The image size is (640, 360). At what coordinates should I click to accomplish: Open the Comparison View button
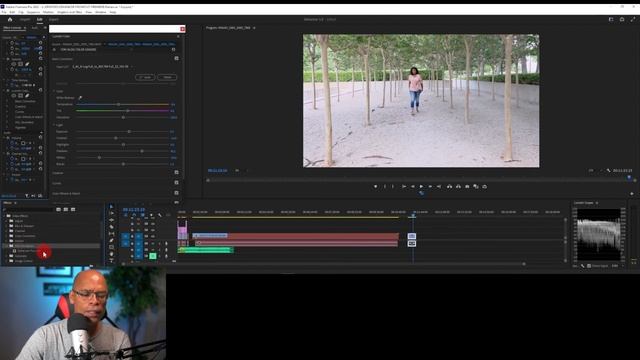point(476,187)
